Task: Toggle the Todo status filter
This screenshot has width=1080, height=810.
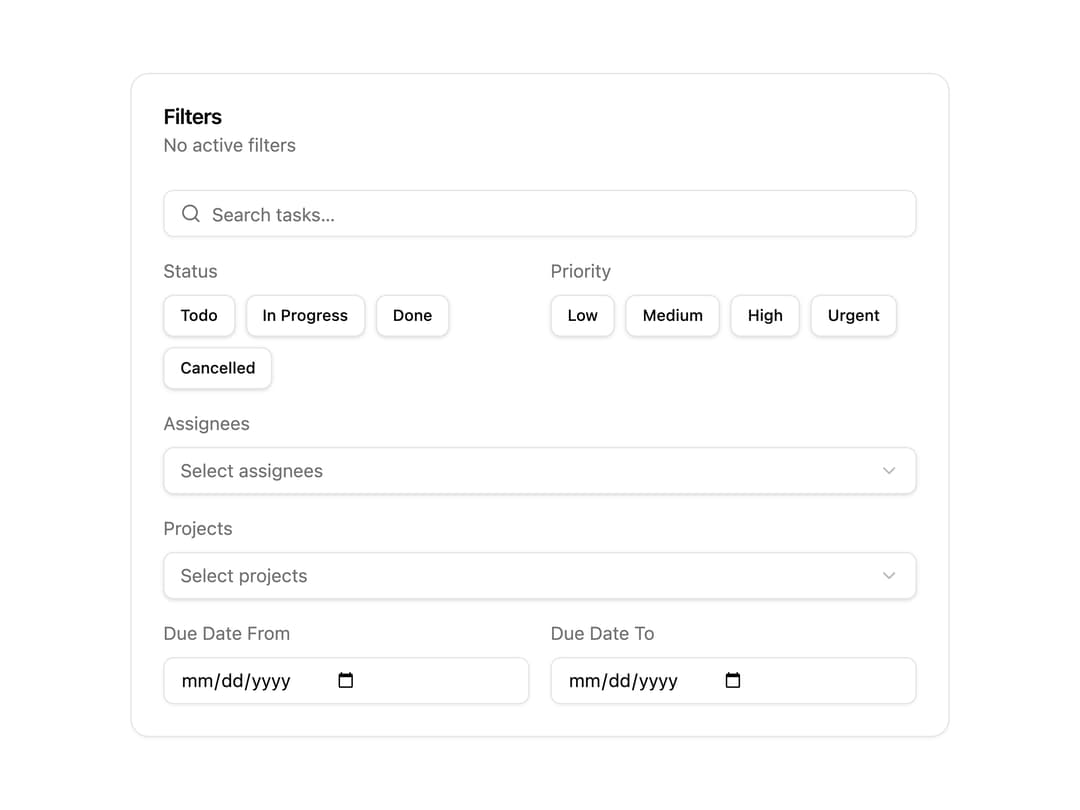Action: 199,315
